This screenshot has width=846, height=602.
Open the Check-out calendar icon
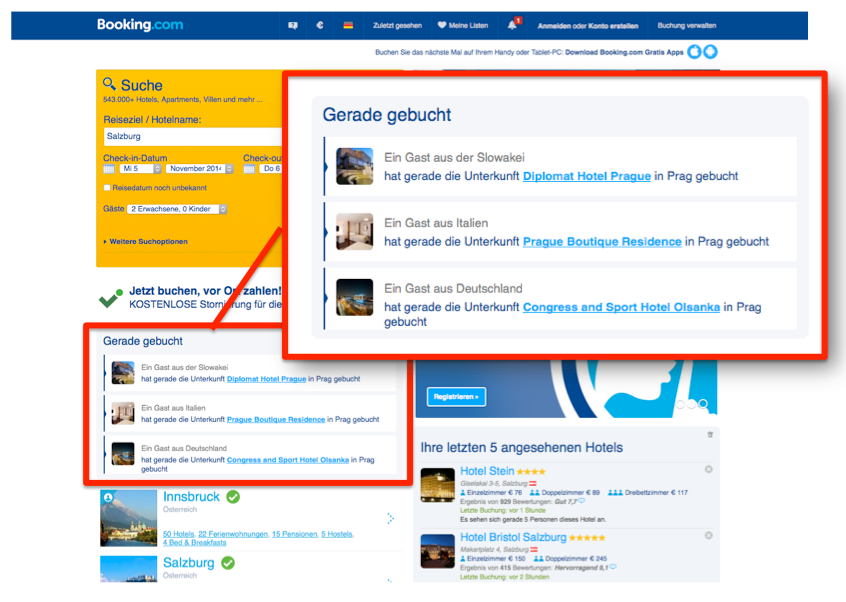(249, 169)
